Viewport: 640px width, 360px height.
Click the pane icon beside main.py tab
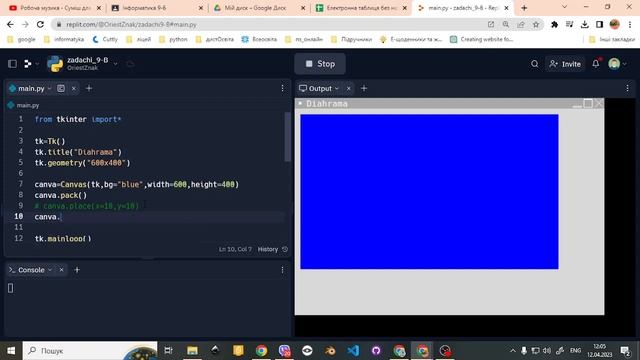61,88
